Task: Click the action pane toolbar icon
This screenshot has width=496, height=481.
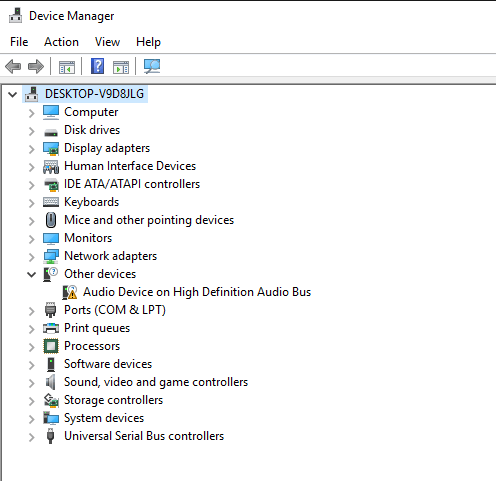Action: tap(121, 67)
